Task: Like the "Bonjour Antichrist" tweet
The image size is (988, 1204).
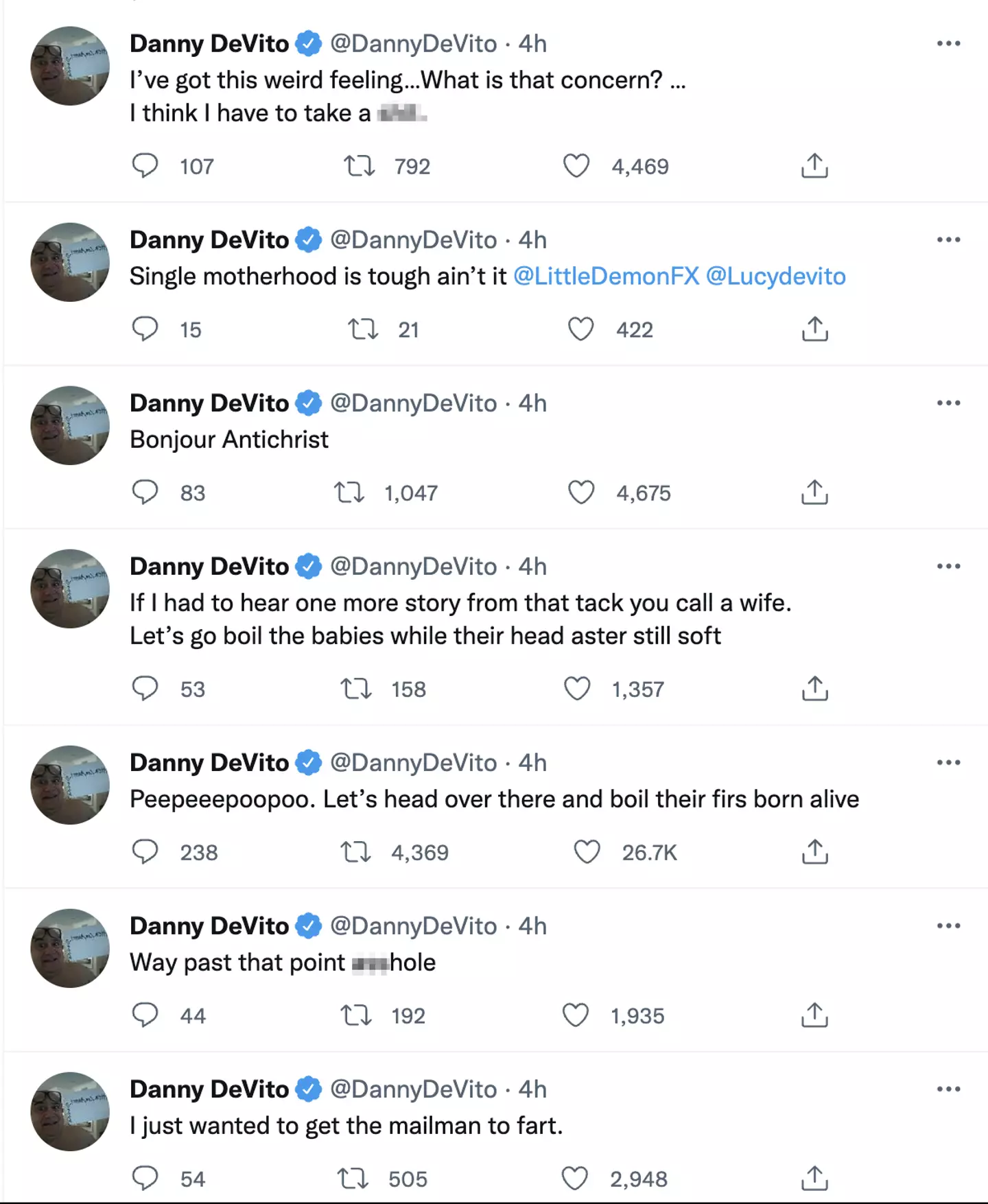Action: 581,493
